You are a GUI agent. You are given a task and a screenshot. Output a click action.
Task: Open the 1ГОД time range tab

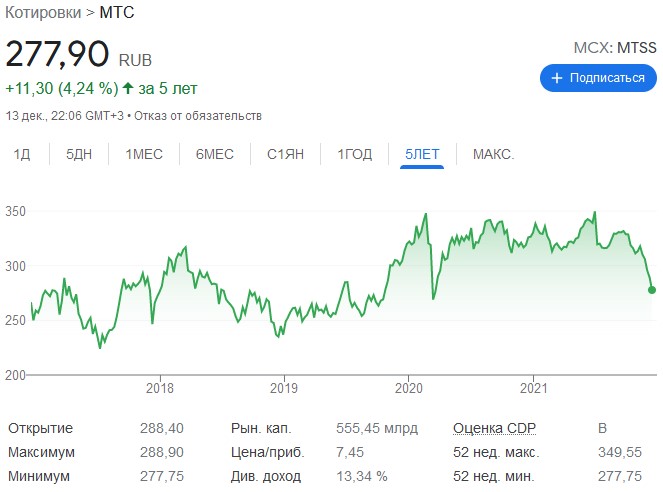click(354, 154)
